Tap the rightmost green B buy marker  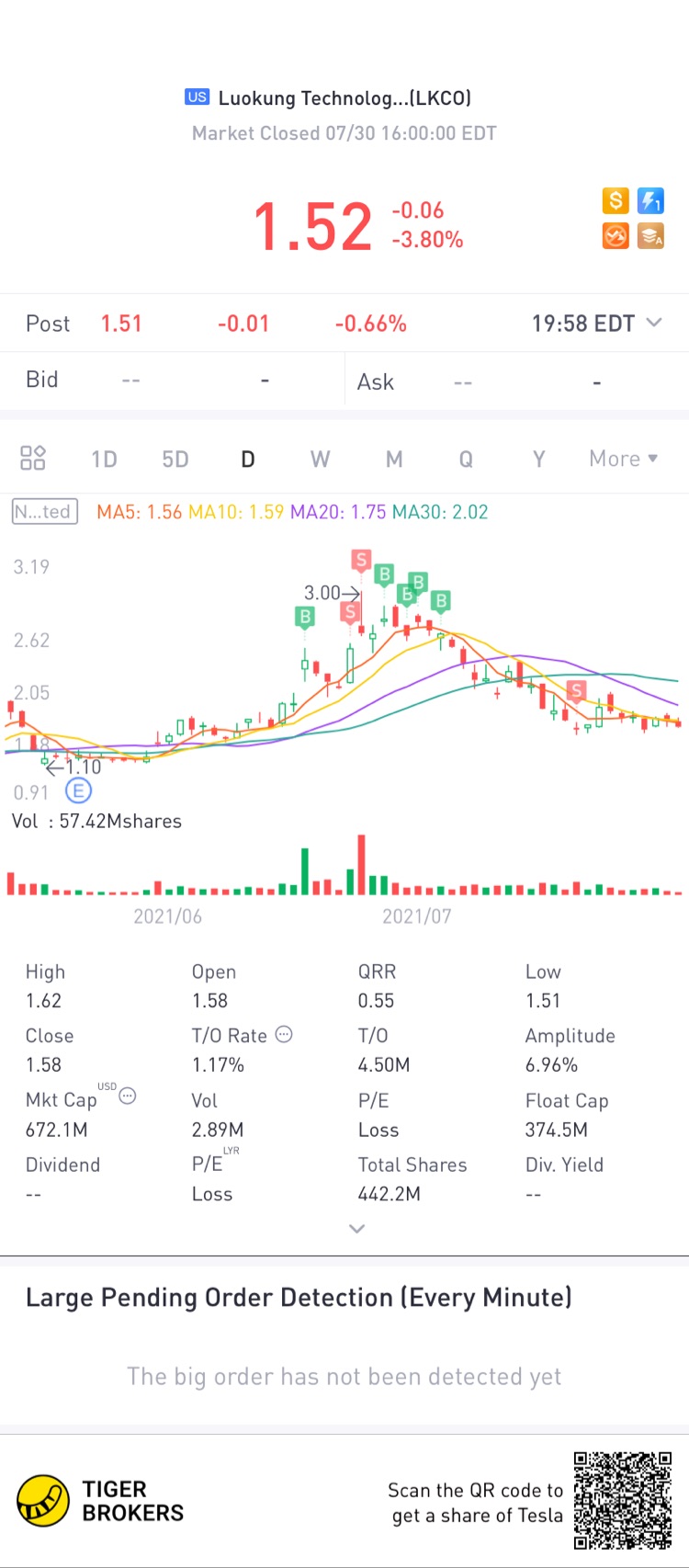441,601
